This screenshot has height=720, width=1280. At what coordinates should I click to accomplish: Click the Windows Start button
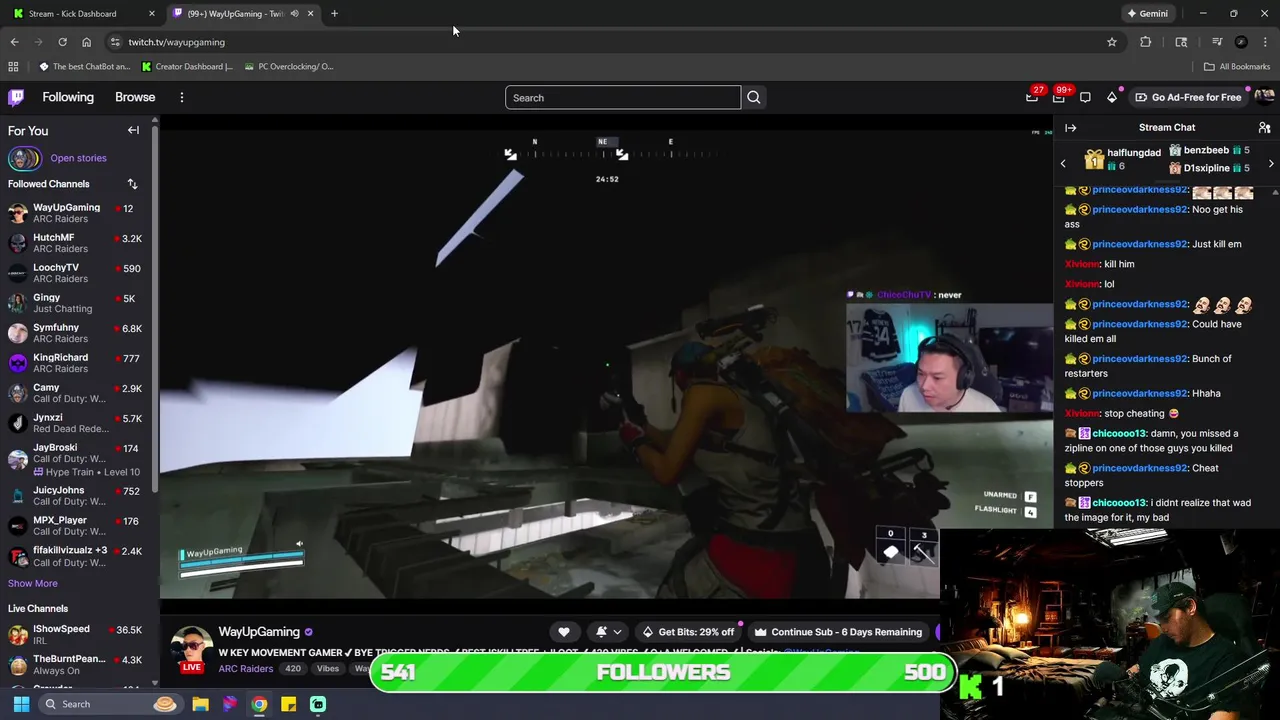coord(21,704)
